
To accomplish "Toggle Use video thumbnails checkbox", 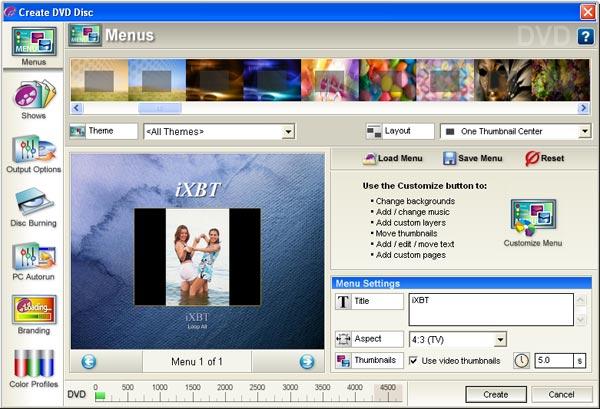I will click(413, 360).
